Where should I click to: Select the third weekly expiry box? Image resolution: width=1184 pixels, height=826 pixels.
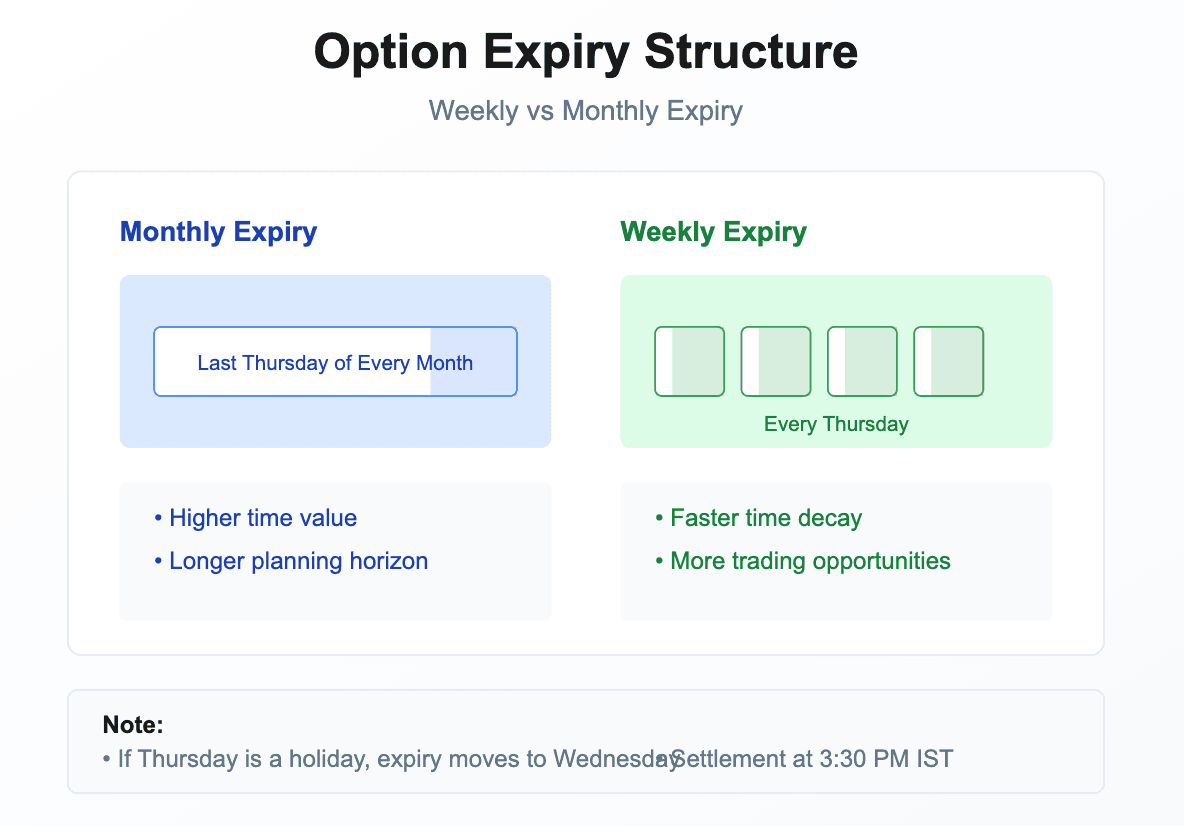click(862, 361)
